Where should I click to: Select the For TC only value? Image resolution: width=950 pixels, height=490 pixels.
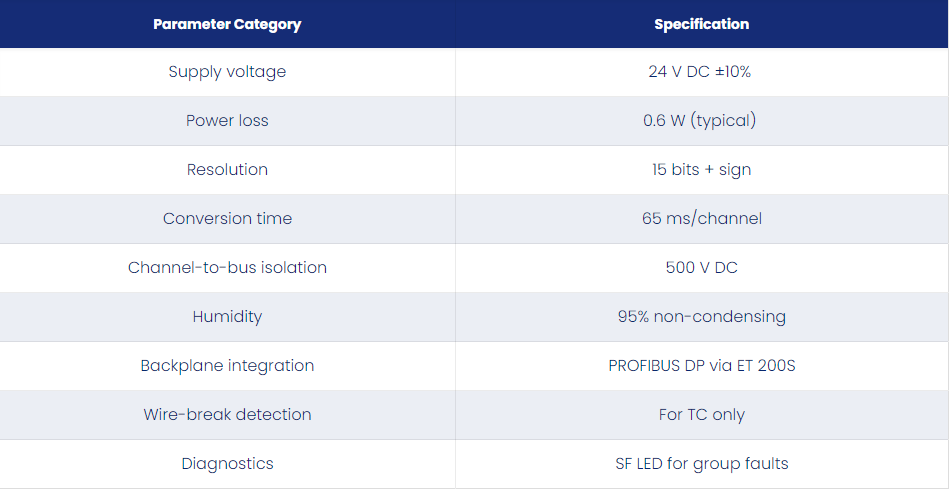[x=702, y=415]
